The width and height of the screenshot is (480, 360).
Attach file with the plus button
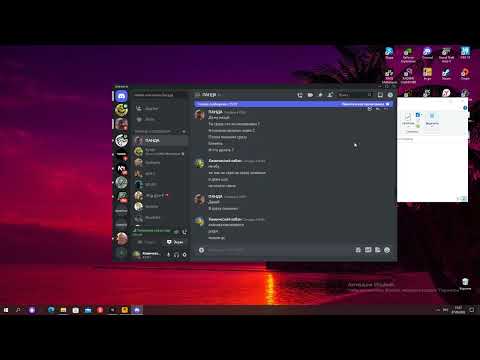[x=201, y=250]
